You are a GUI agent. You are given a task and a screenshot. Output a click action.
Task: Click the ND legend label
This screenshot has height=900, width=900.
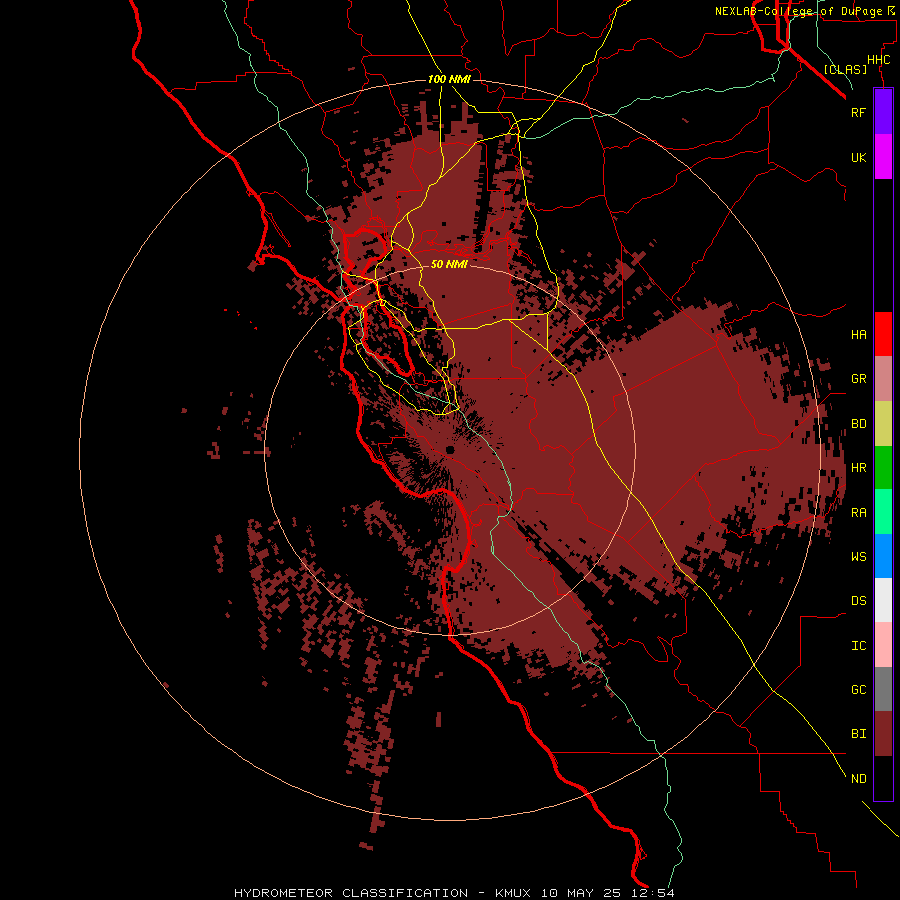coord(858,779)
